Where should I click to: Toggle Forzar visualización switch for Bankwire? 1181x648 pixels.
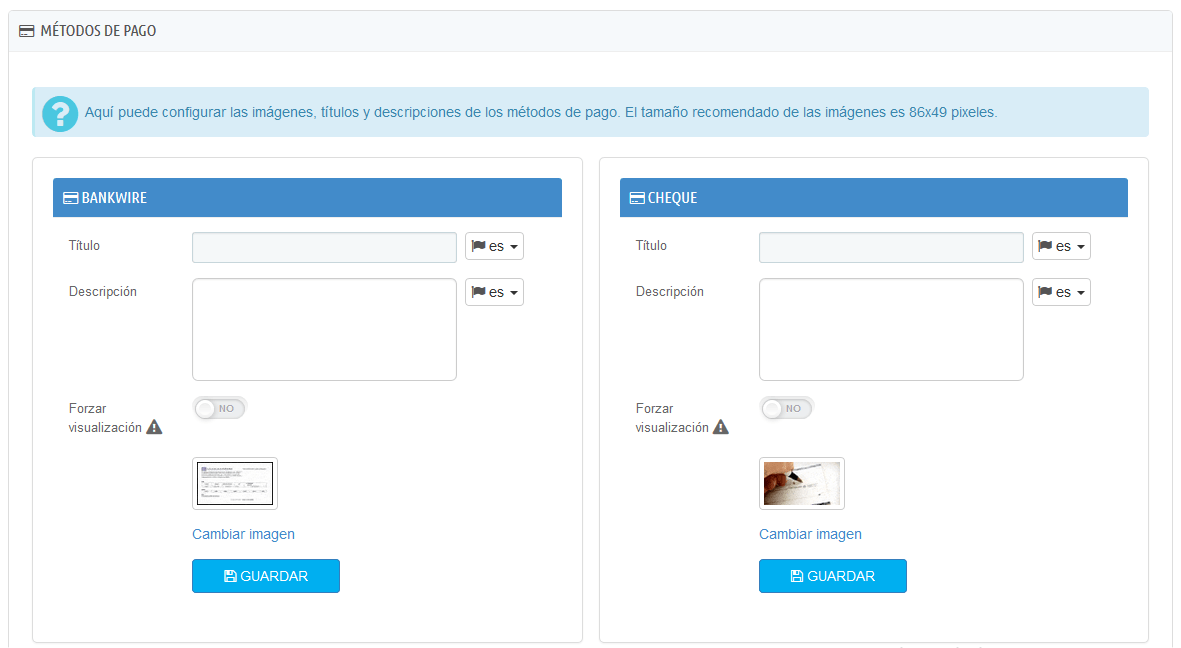pos(219,408)
